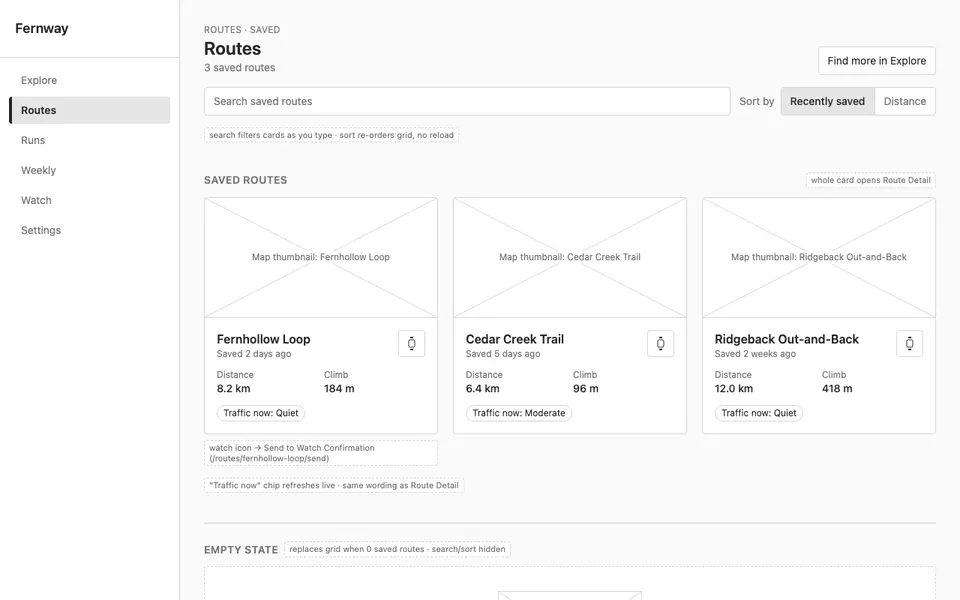Click the search filters cards annotation note

tap(331, 135)
